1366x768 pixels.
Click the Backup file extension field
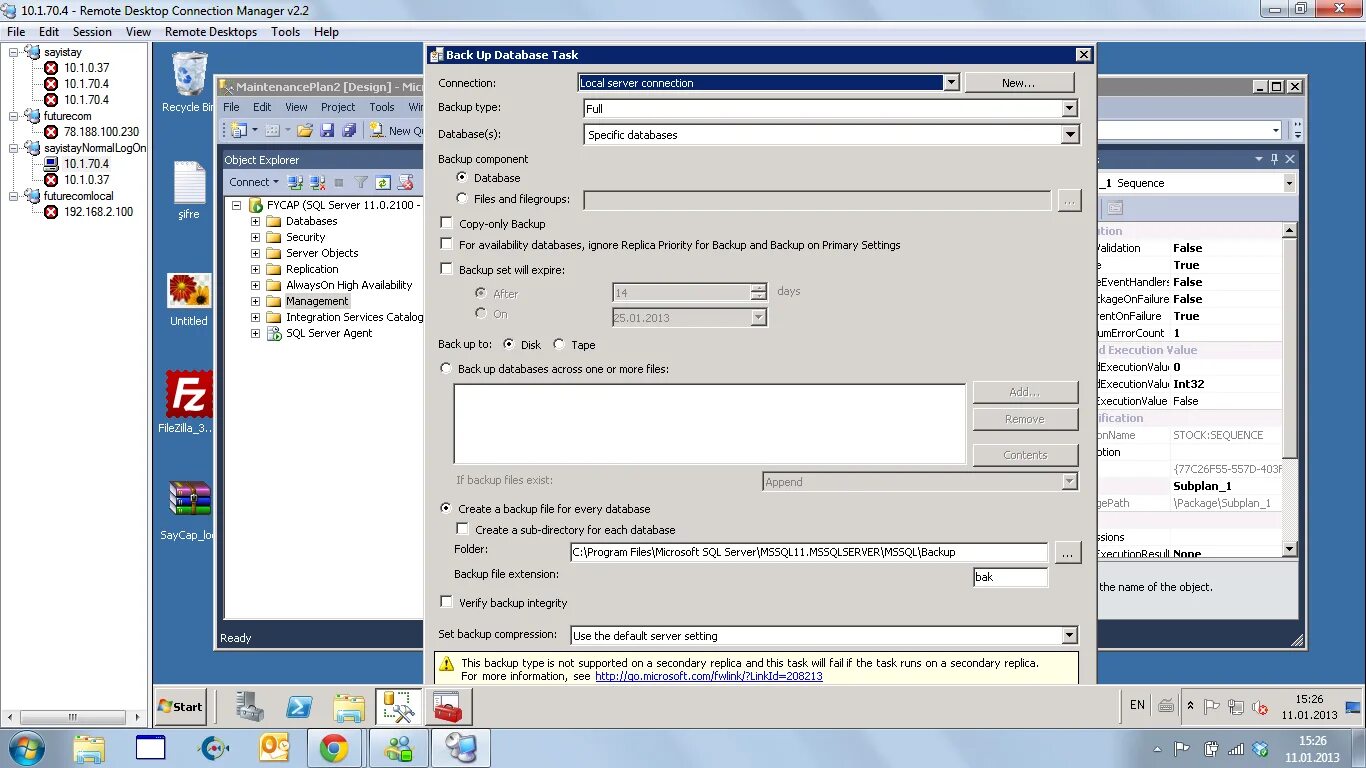point(1011,577)
